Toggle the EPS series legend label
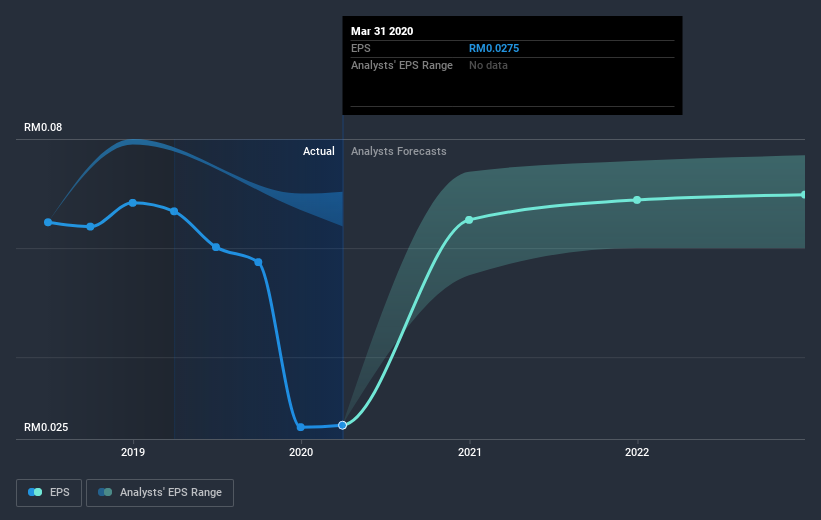 [61, 492]
